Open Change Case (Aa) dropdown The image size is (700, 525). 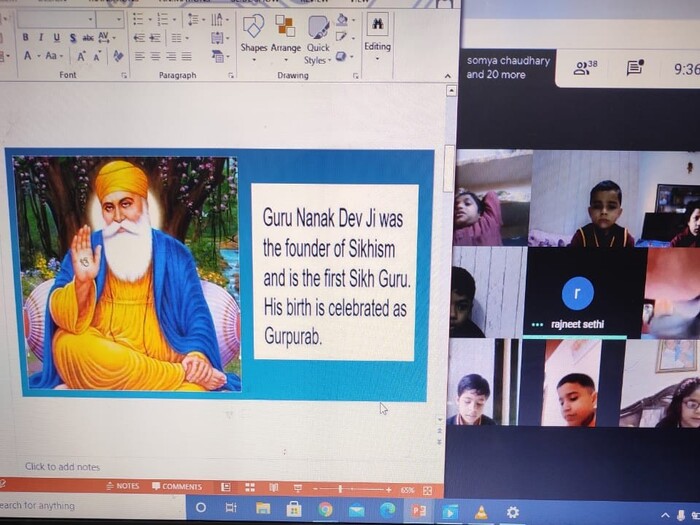(54, 56)
